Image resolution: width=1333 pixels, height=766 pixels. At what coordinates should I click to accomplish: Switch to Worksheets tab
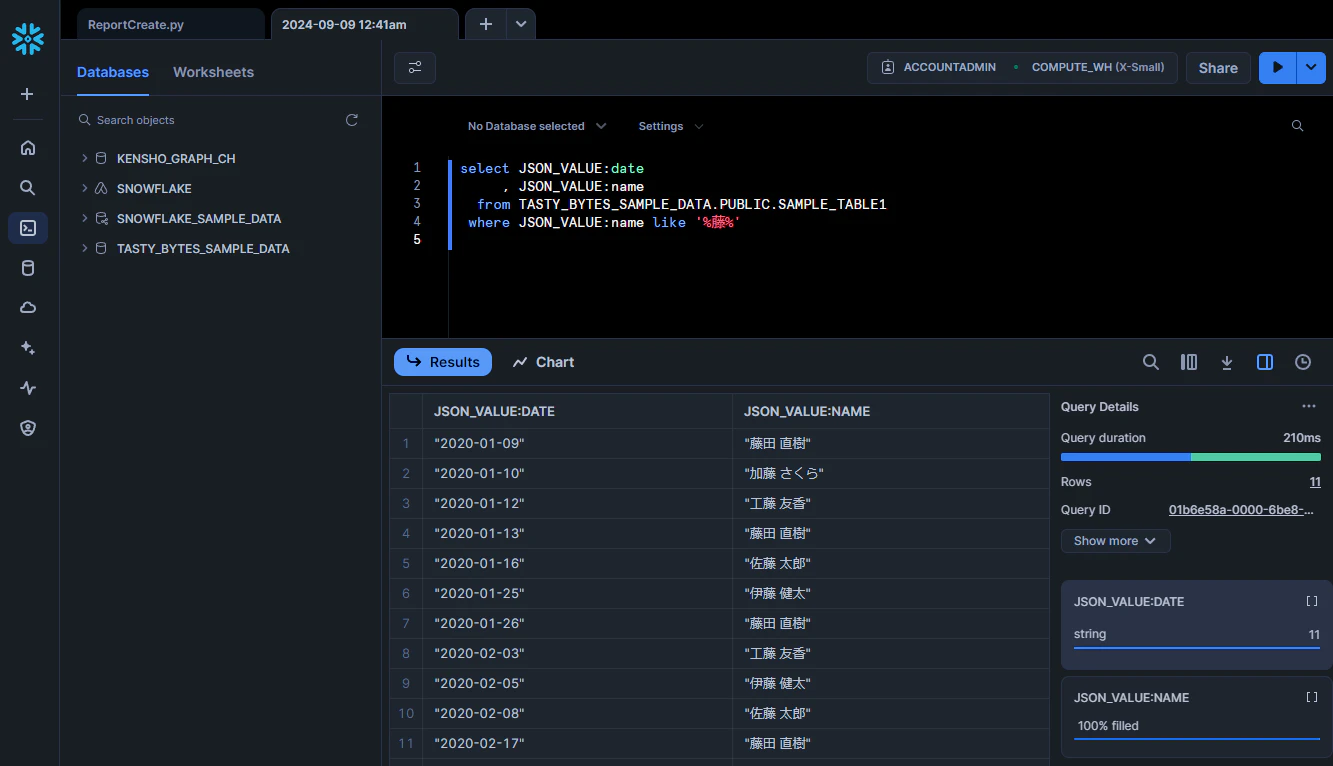click(213, 72)
